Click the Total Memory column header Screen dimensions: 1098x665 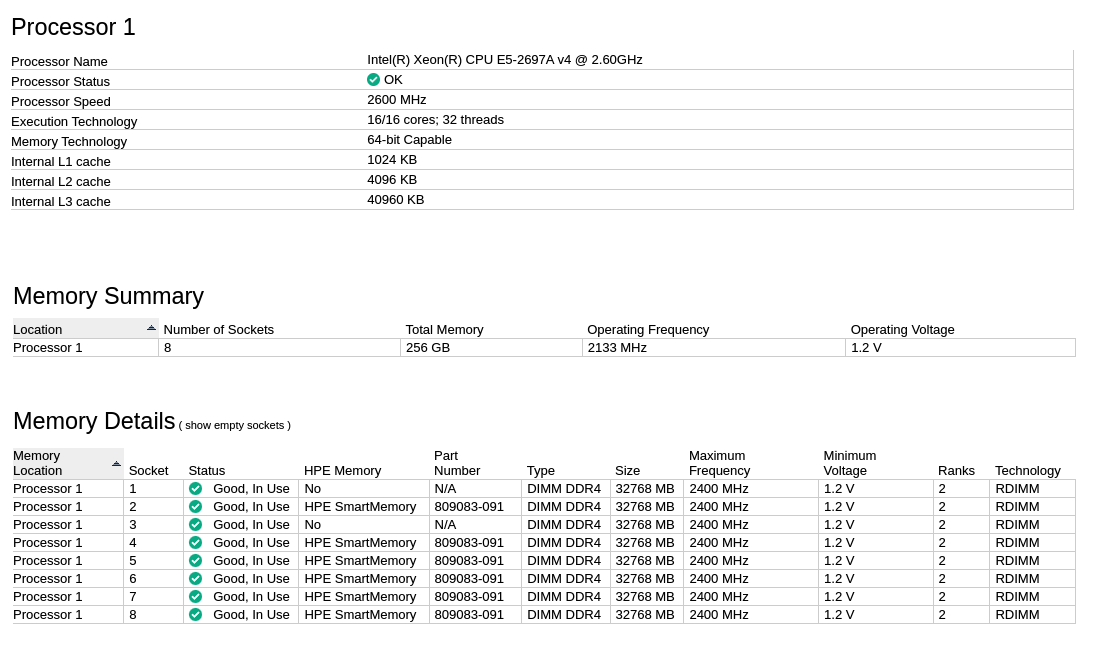[445, 330]
